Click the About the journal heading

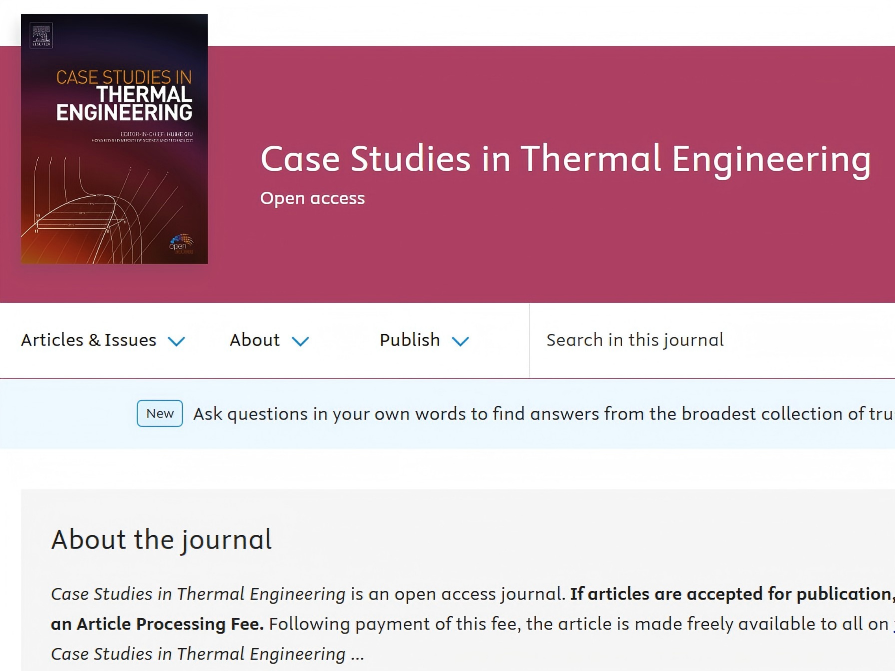click(x=162, y=540)
